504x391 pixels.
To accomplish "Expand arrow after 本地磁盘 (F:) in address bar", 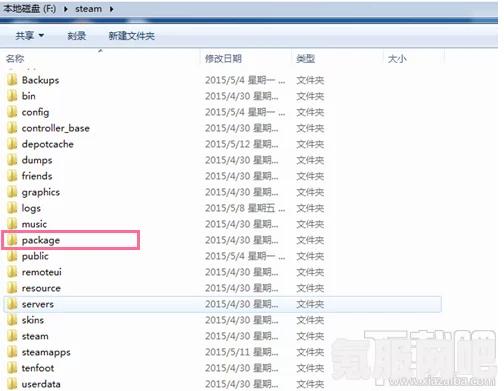I will (66, 9).
